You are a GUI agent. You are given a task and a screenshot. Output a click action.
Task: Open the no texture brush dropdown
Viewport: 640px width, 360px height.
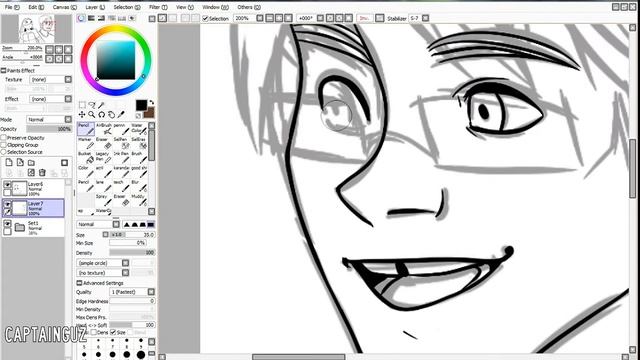[103, 273]
